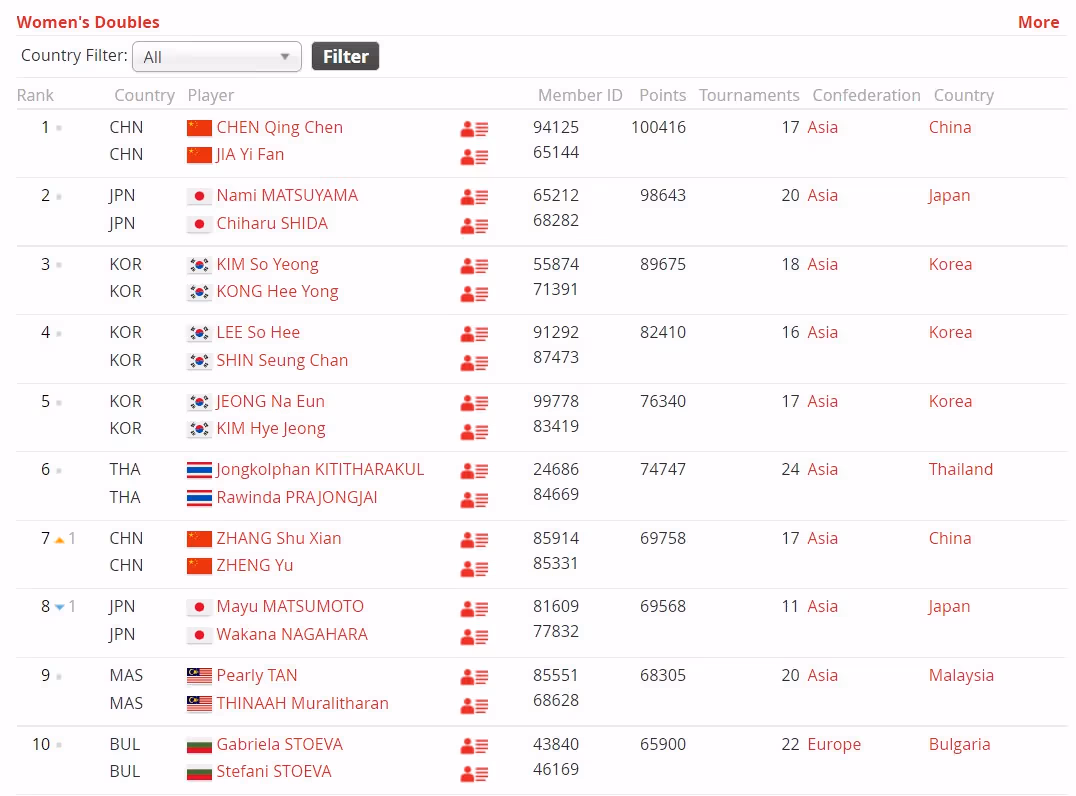Click profile icon next to ZHENG Yu
1076x796 pixels.
tap(474, 567)
